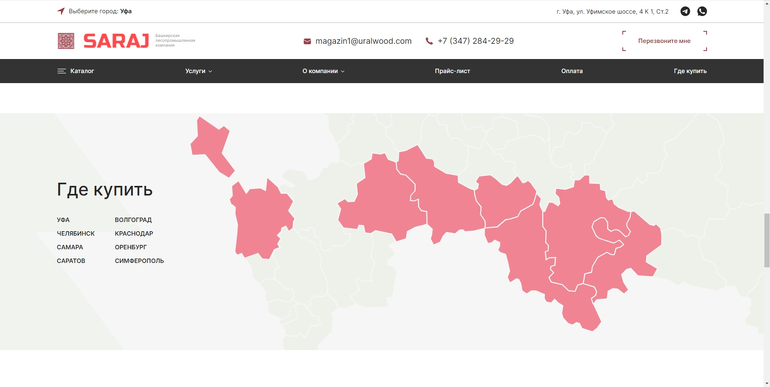770x387 pixels.
Task: Select the ЧЕЛЯБИНСК city link
Action: click(x=76, y=234)
